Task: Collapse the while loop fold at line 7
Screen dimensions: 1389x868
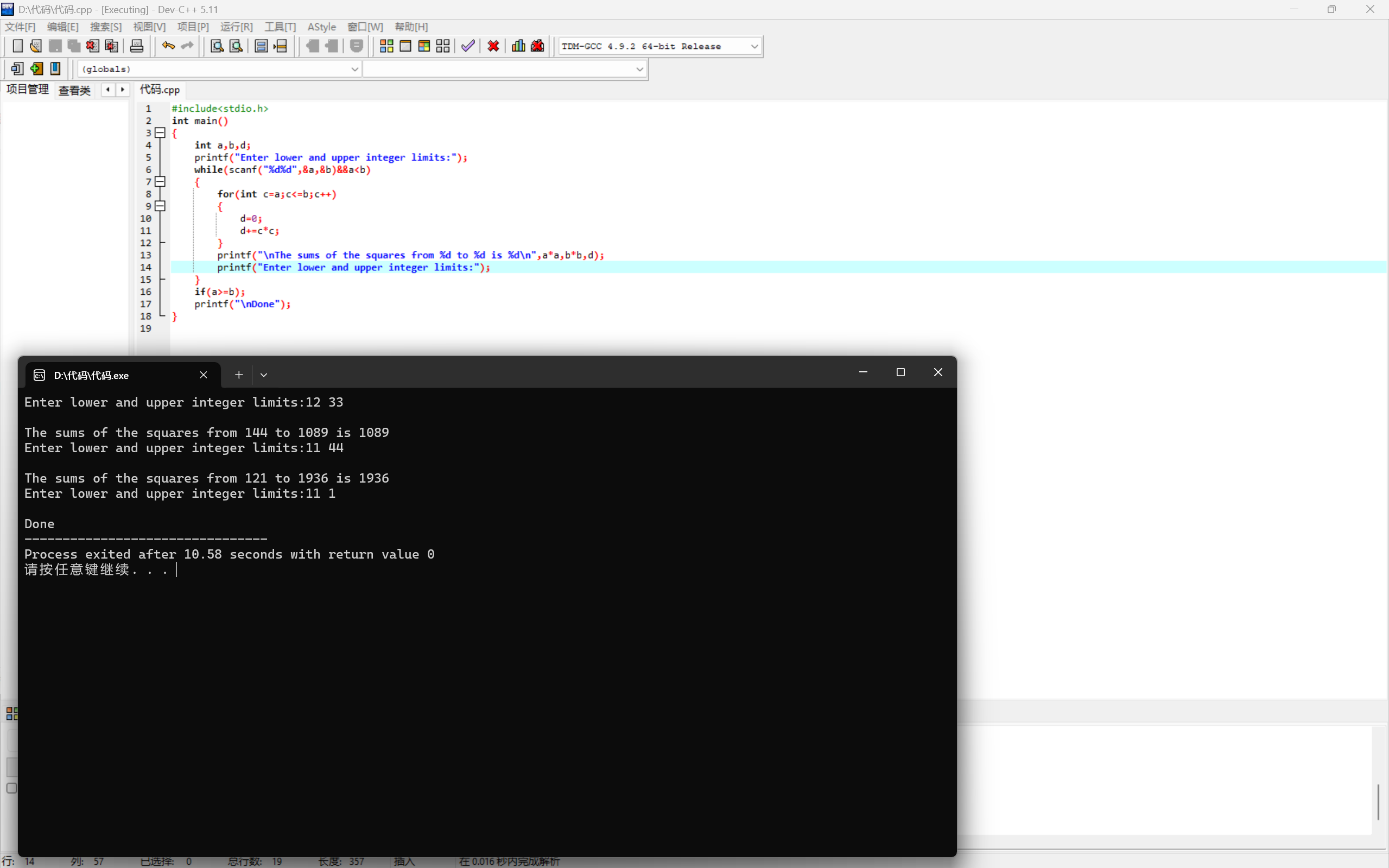Action: coord(161,181)
